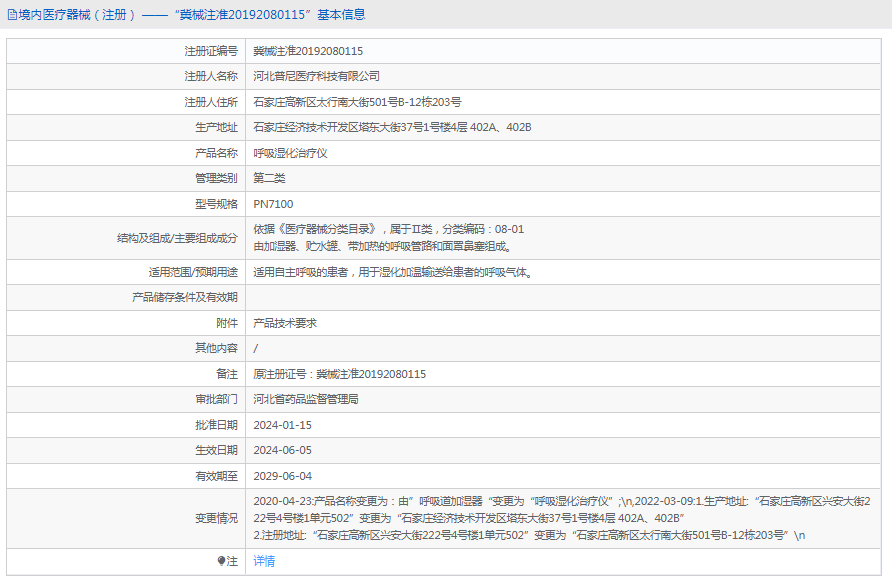
Task: Click the 产品技术要求 attachment text
Action: [285, 323]
